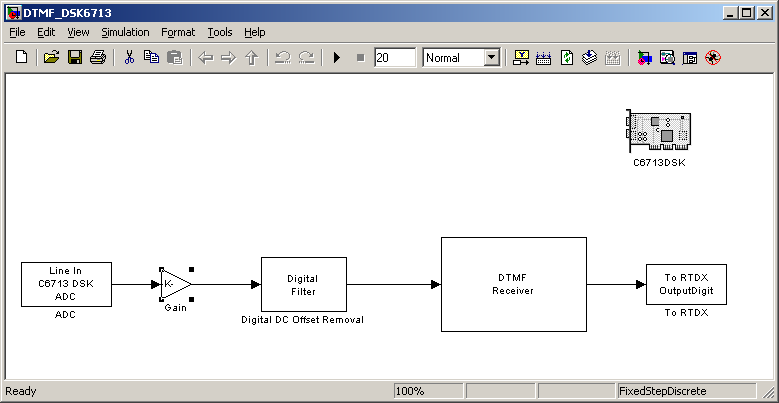
Task: Undo the last action with the toolbar arrow
Action: 283,58
